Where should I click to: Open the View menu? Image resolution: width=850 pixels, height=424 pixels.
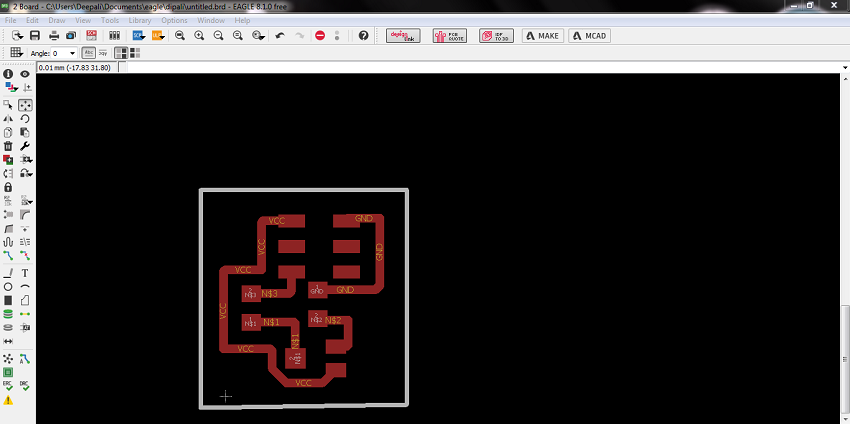83,21
